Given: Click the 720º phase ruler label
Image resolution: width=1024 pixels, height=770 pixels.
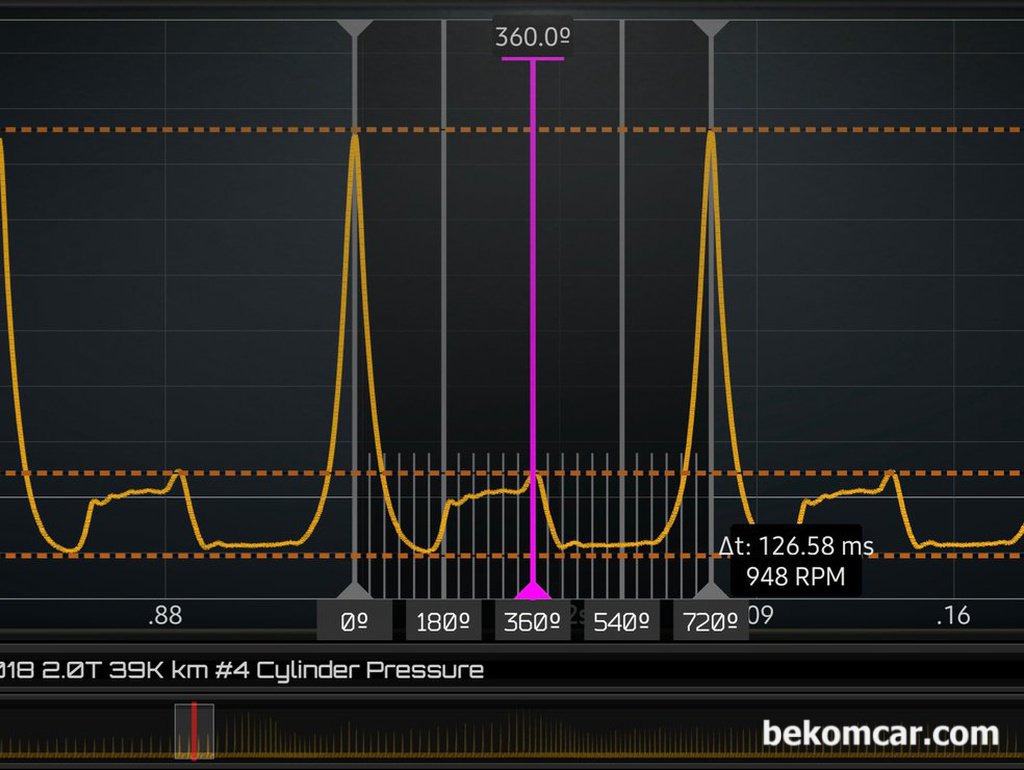Looking at the screenshot, I should click(710, 621).
